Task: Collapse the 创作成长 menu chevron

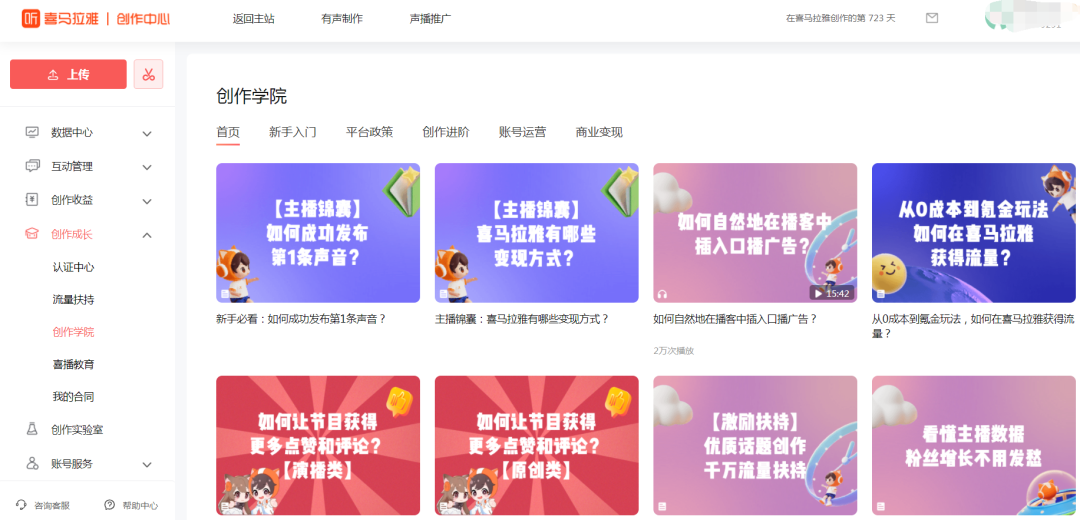Action: coord(147,235)
